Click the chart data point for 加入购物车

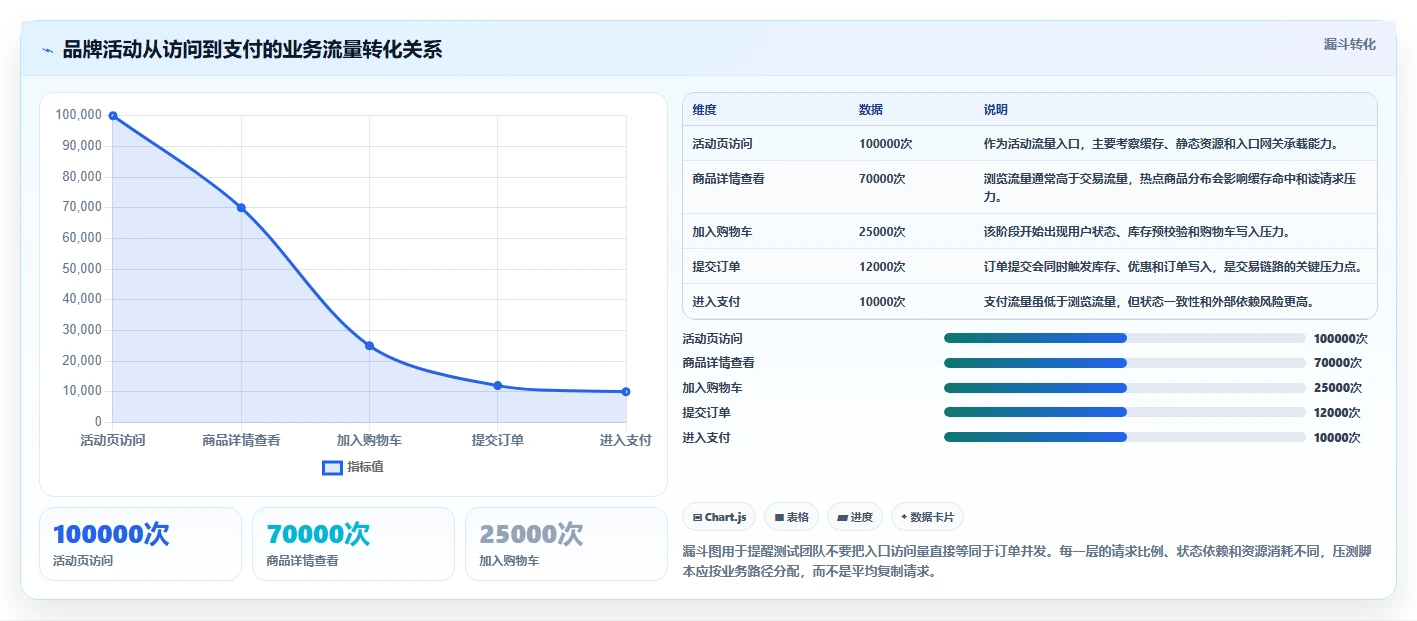tap(369, 346)
